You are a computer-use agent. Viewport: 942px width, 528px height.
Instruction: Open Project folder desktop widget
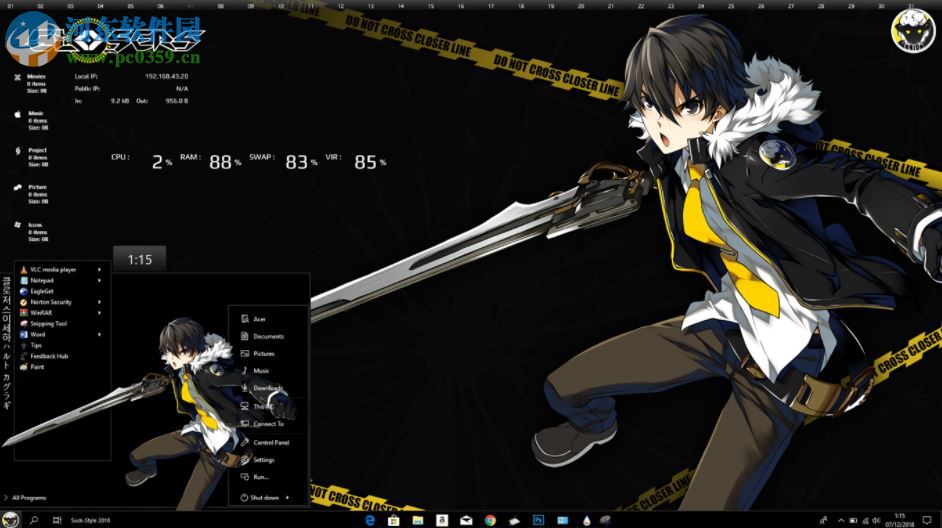point(31,157)
